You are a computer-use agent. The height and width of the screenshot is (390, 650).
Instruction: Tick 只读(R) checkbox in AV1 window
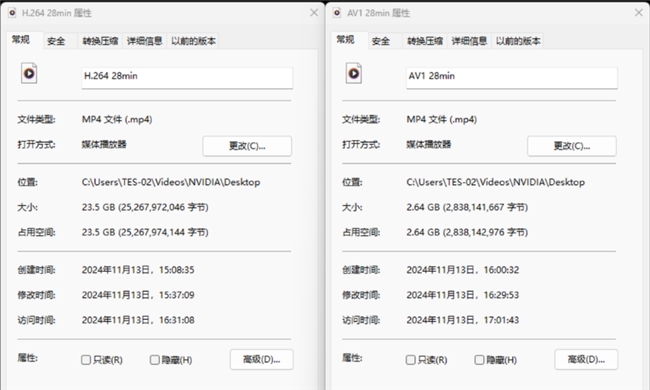(x=410, y=360)
